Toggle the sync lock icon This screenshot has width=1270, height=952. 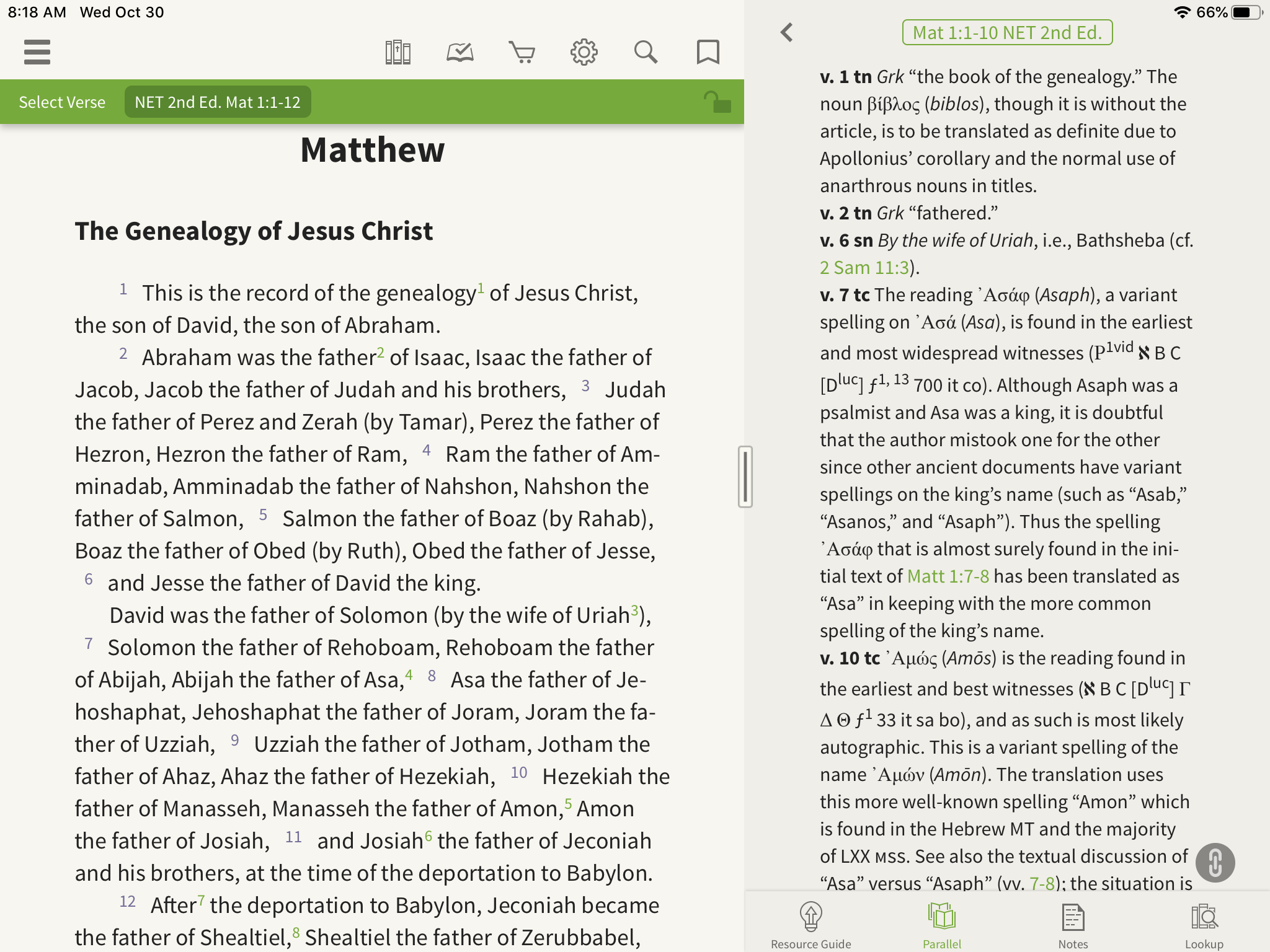tap(717, 102)
